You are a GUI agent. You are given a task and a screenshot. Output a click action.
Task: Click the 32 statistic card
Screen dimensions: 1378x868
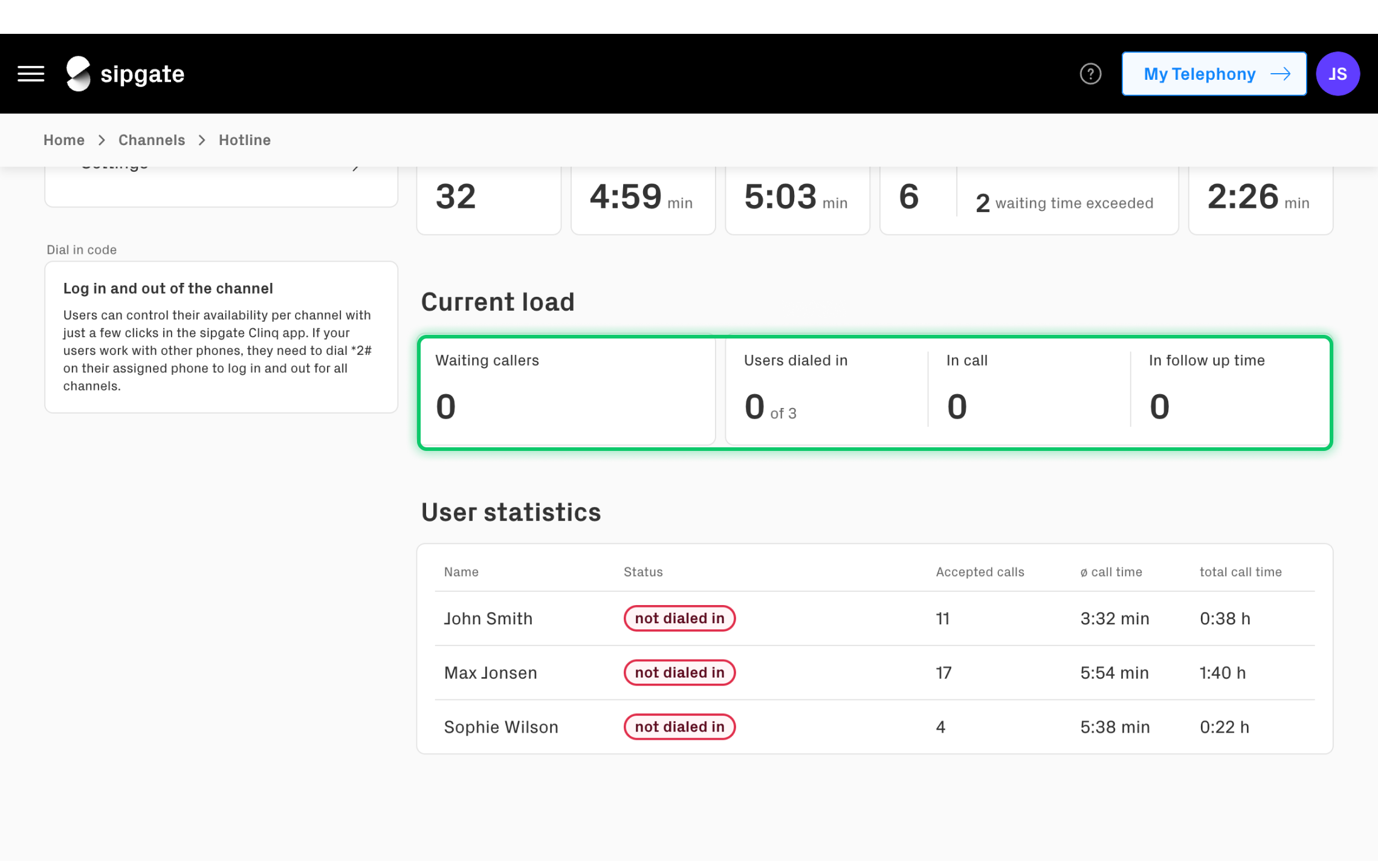pyautogui.click(x=488, y=200)
